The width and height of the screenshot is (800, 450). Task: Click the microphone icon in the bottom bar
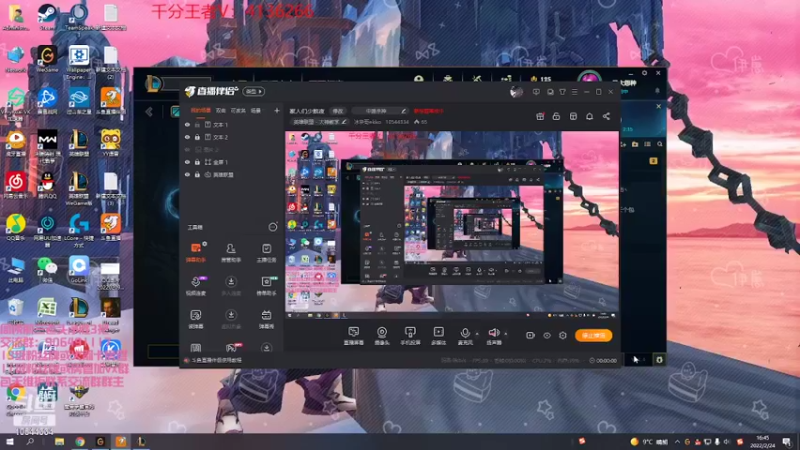point(465,333)
